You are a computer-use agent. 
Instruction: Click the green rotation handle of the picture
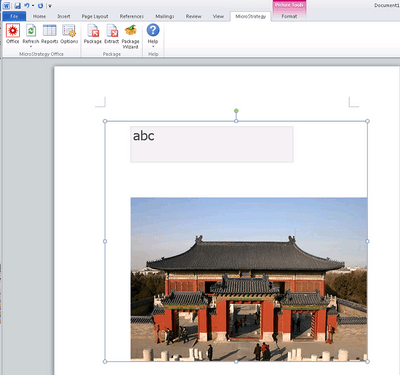(x=236, y=111)
